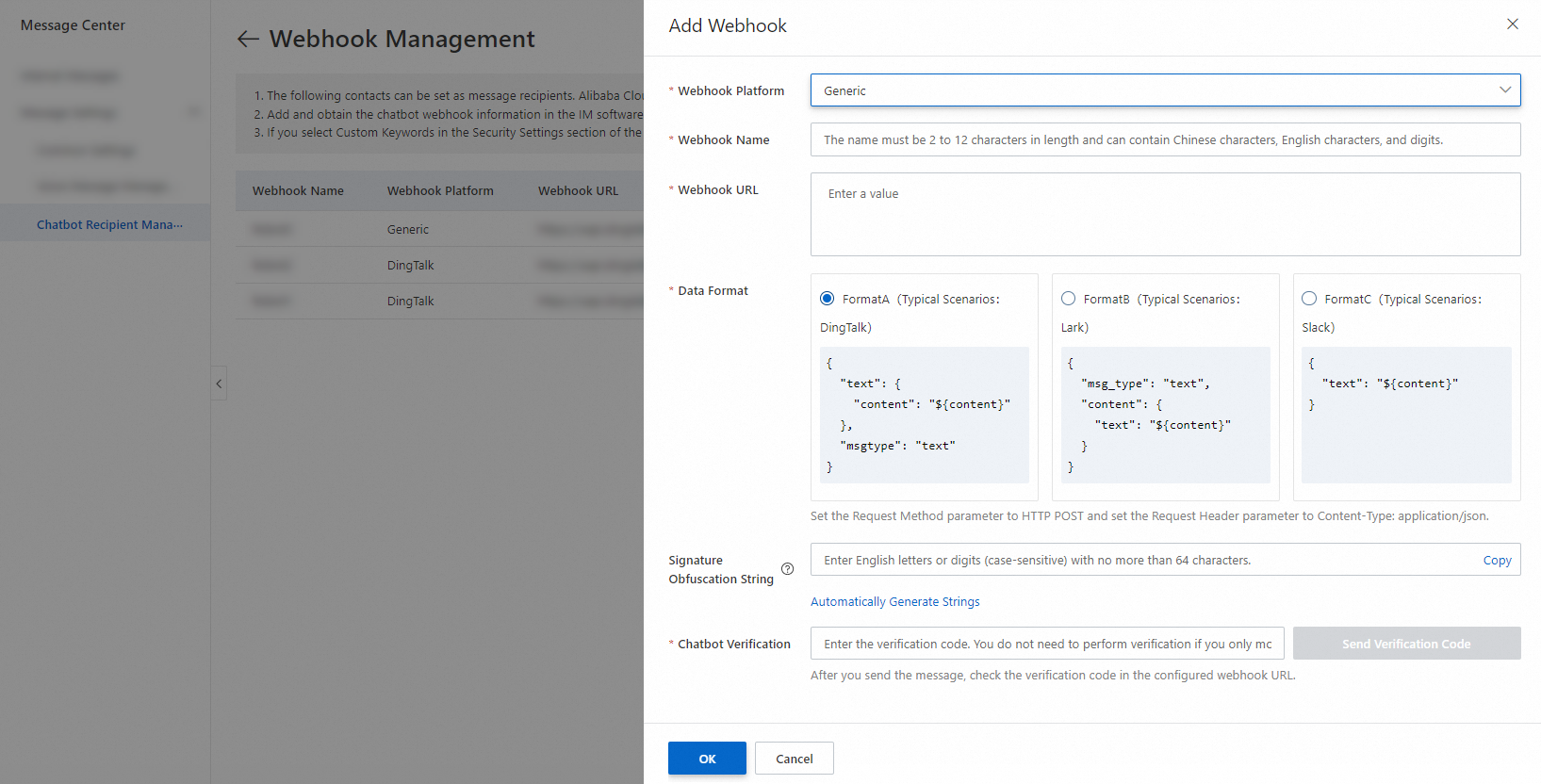Image resolution: width=1541 pixels, height=784 pixels.
Task: Click the Webhook Name column header
Action: coord(298,190)
